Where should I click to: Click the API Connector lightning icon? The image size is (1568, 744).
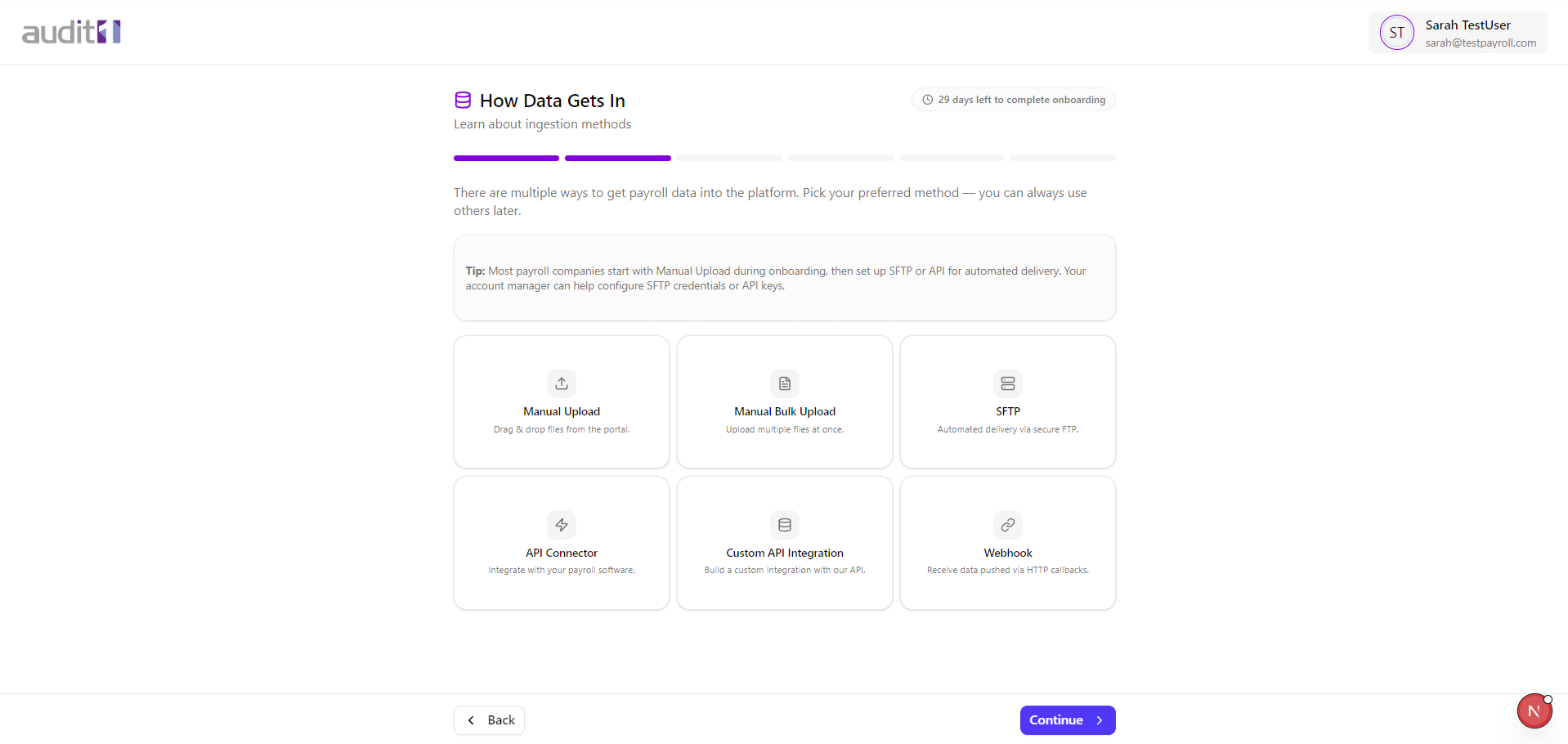[x=562, y=525]
